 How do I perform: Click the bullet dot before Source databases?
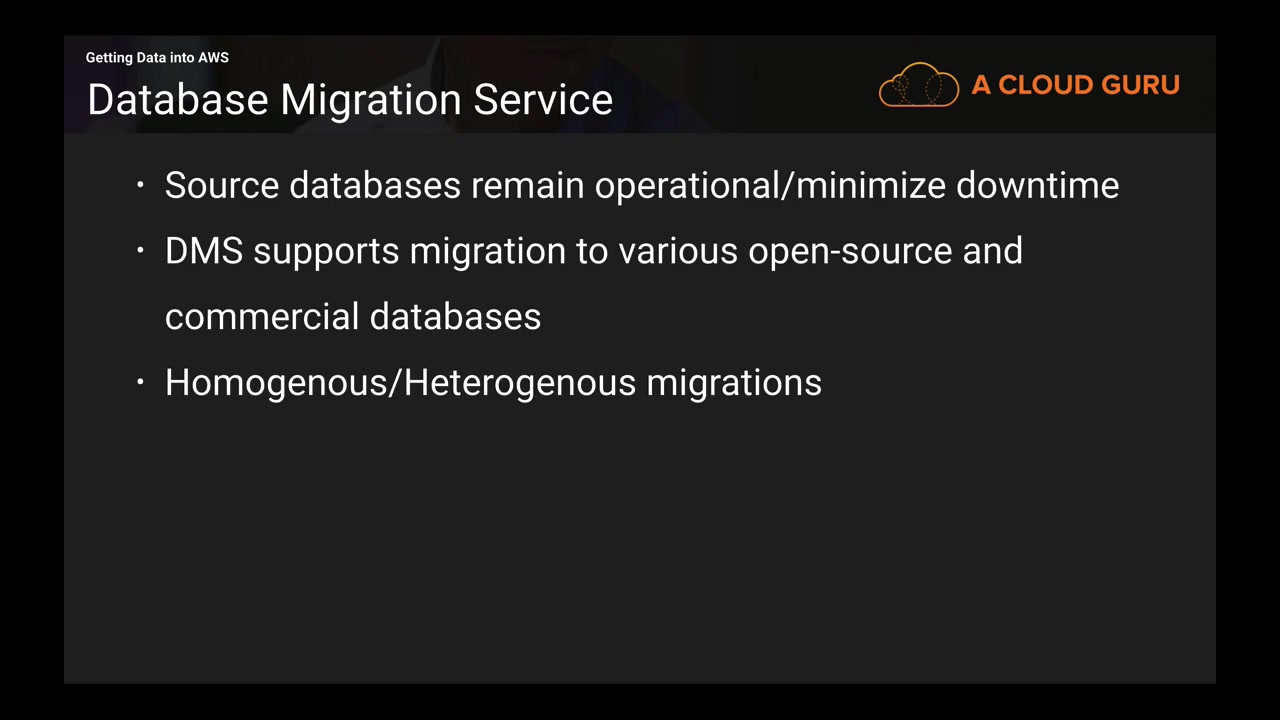point(141,185)
